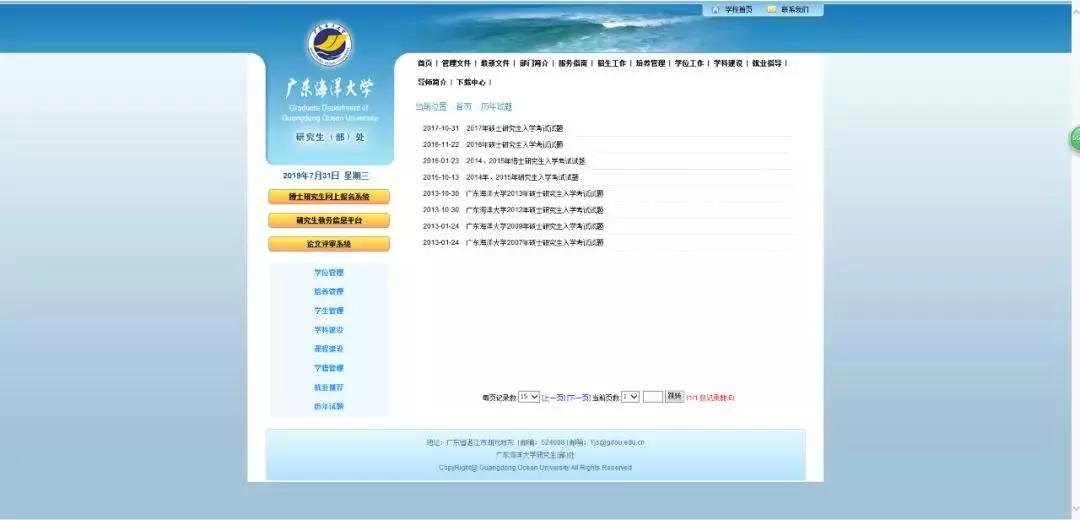This screenshot has width=1080, height=520.
Task: Open the 联系我们 link at top
Action: [x=795, y=10]
